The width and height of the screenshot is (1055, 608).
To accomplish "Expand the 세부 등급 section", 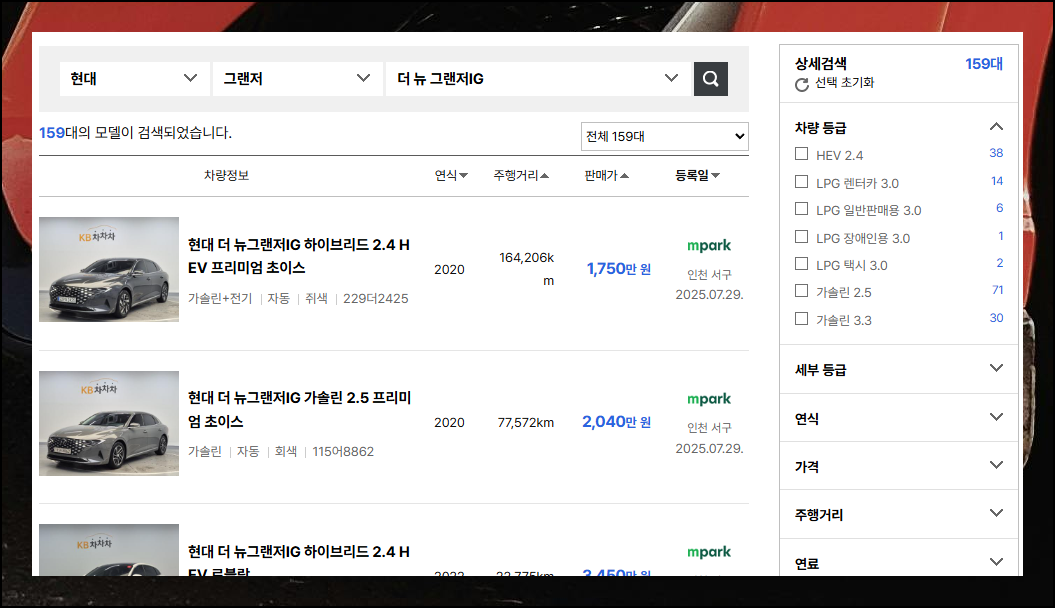I will point(996,368).
